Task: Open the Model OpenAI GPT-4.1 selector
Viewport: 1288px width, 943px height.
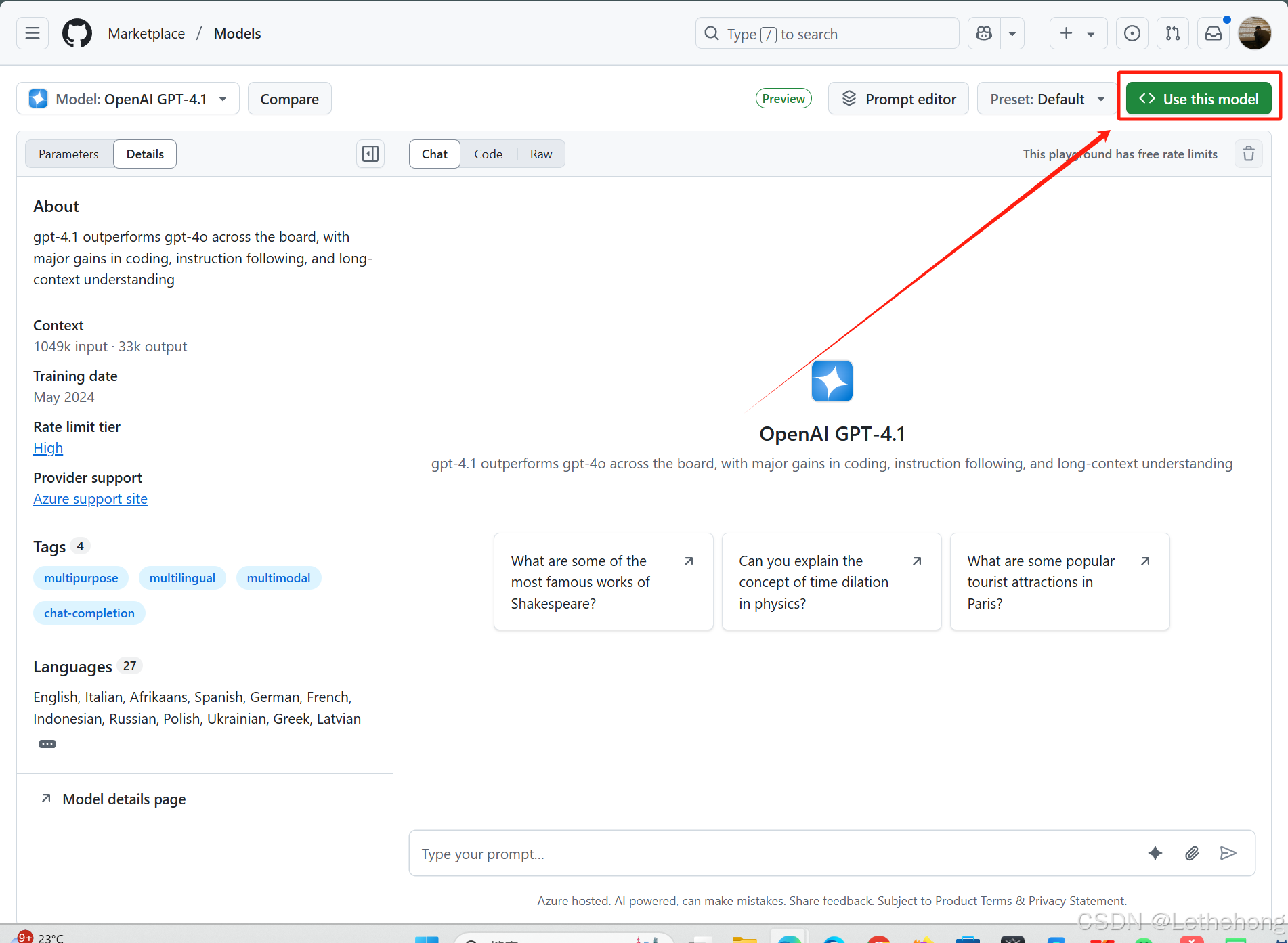Action: 128,99
